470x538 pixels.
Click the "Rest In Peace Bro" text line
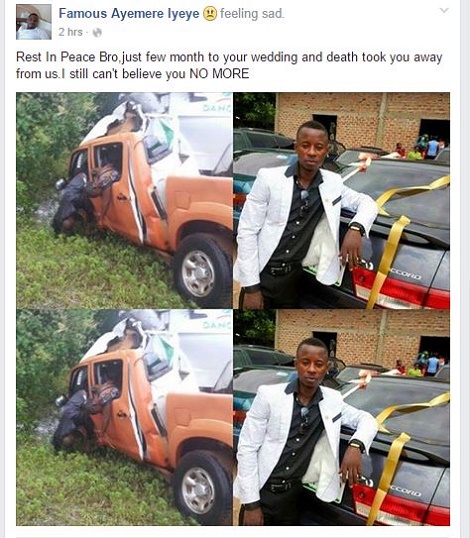tap(229, 57)
